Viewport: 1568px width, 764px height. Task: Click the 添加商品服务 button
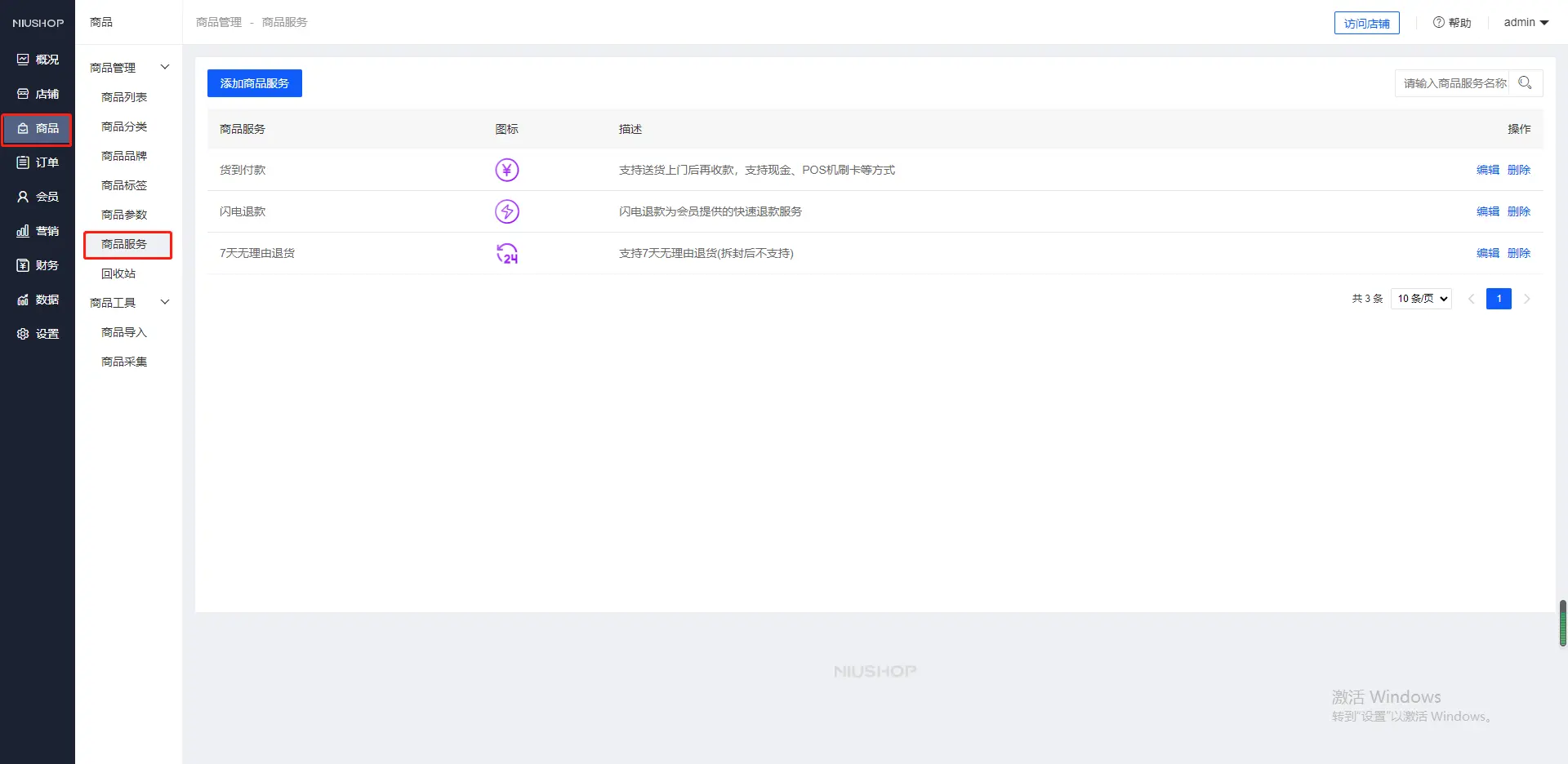[x=255, y=83]
